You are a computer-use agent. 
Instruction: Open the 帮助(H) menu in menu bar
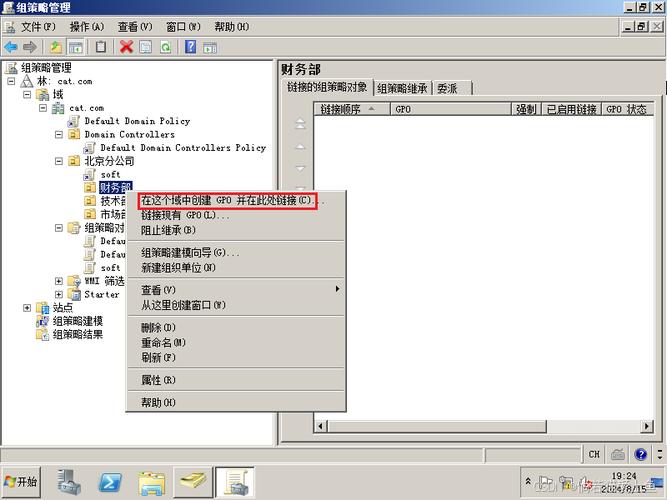tap(232, 27)
